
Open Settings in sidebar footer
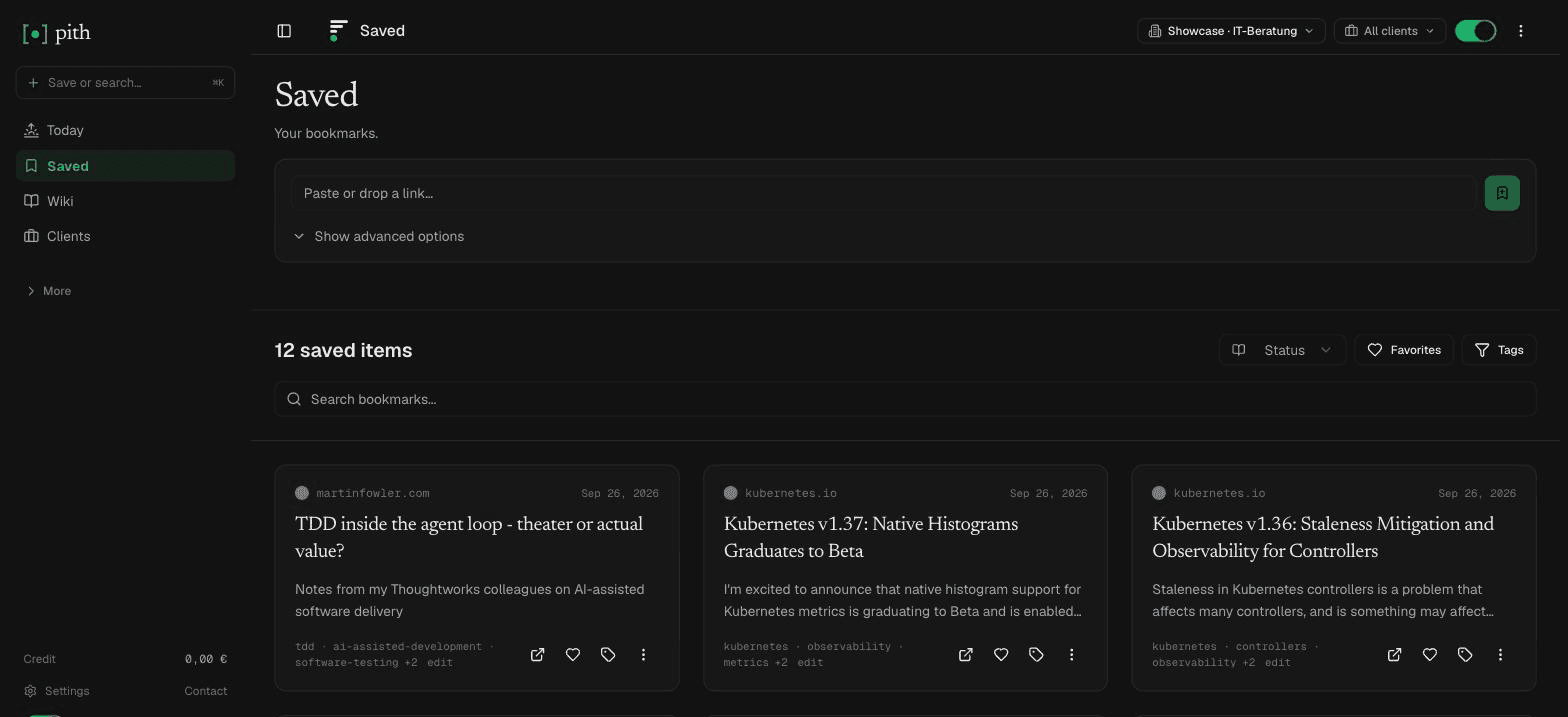coord(57,691)
